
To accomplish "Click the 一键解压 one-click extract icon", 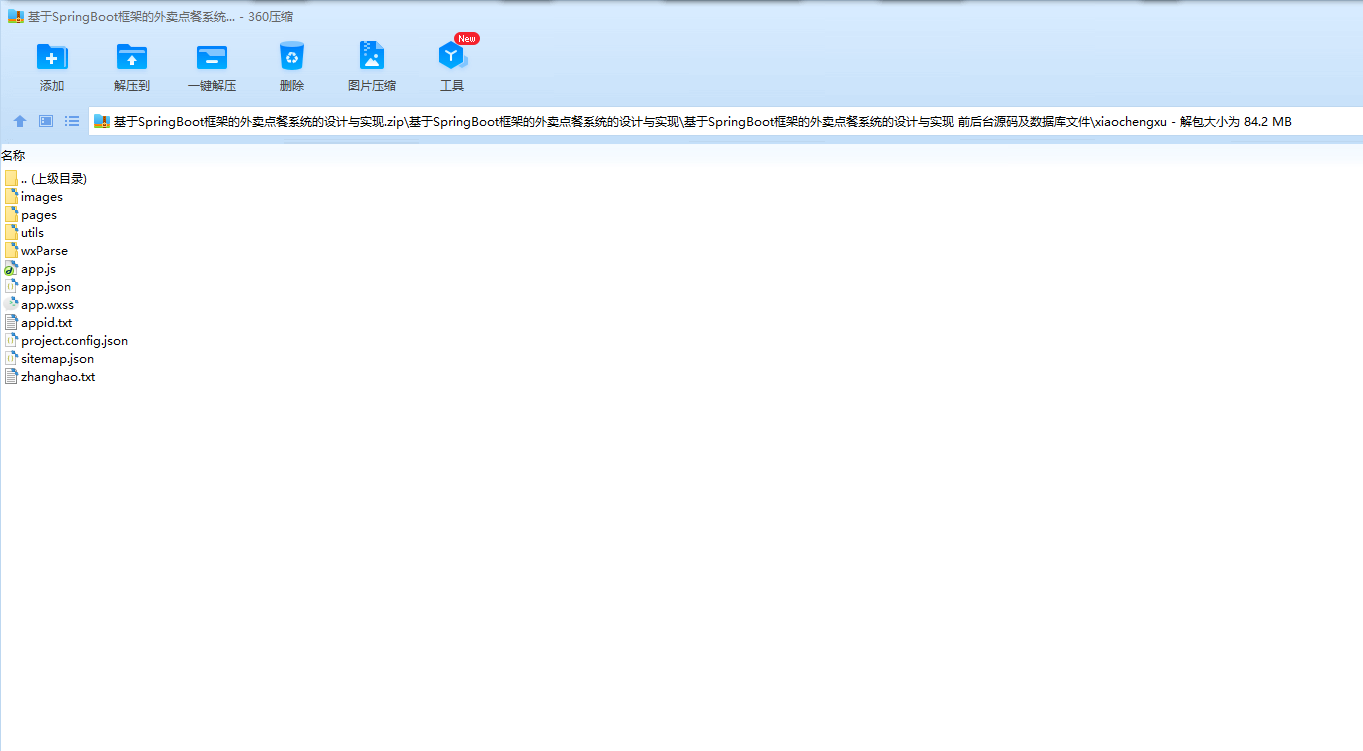I will pyautogui.click(x=212, y=57).
